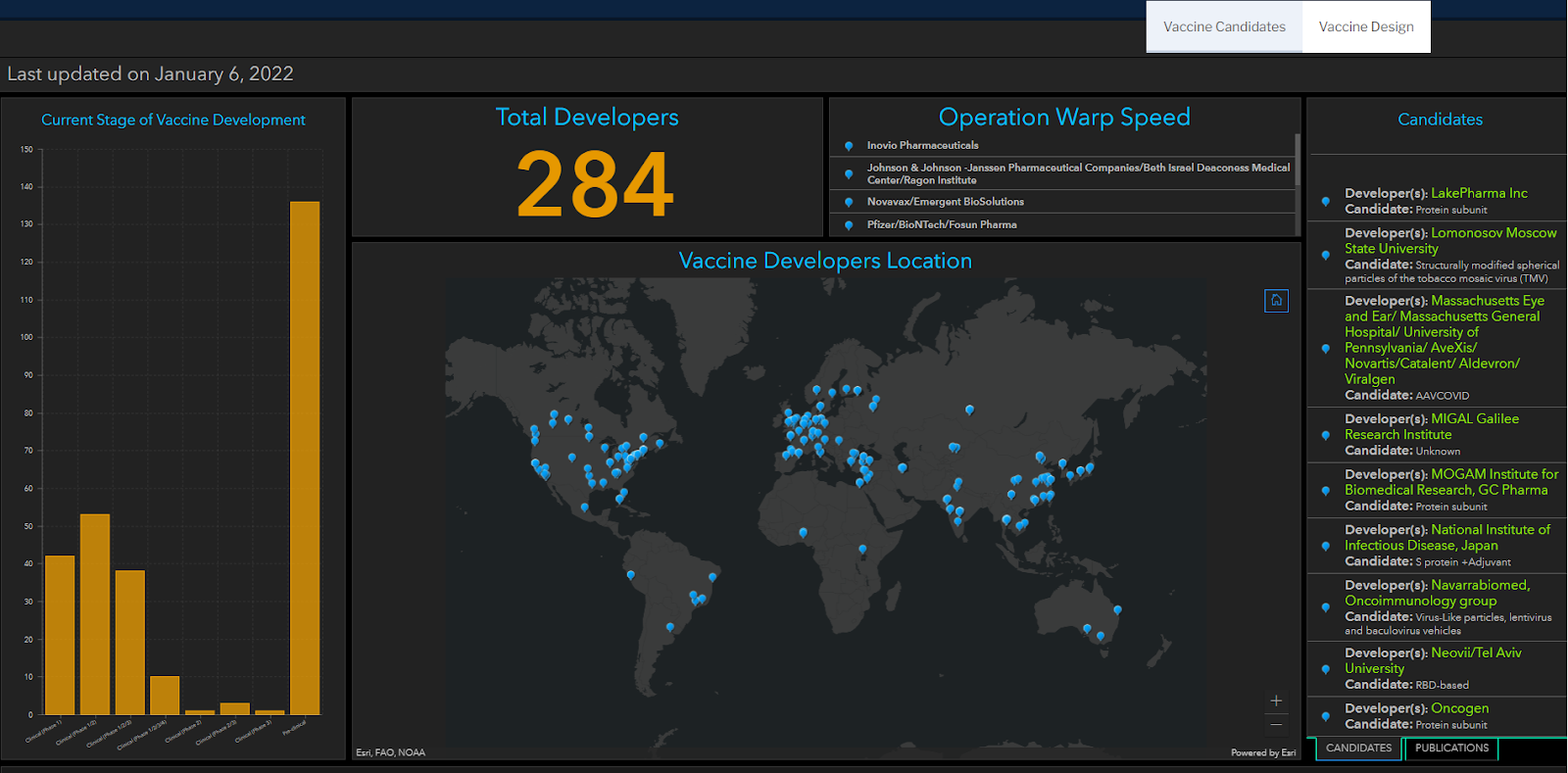Open the National Institute of Infectious Disease entry
Screen dimensions: 1568x773
point(1437,546)
